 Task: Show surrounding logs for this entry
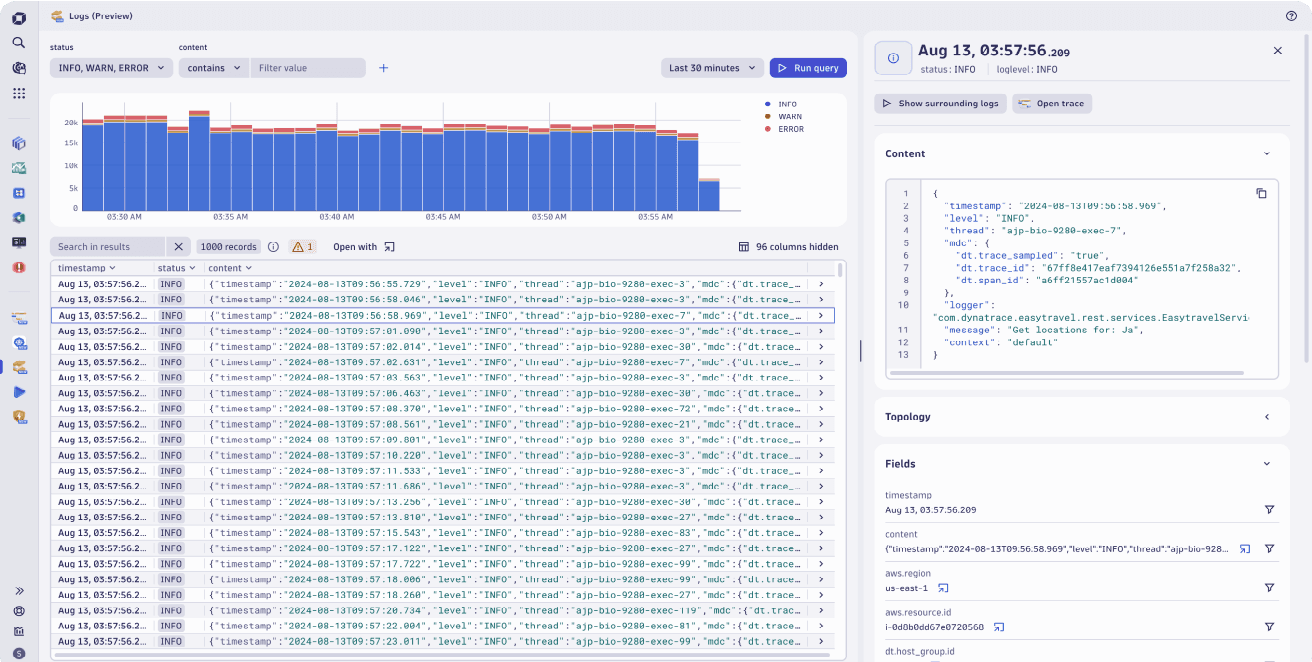point(940,103)
